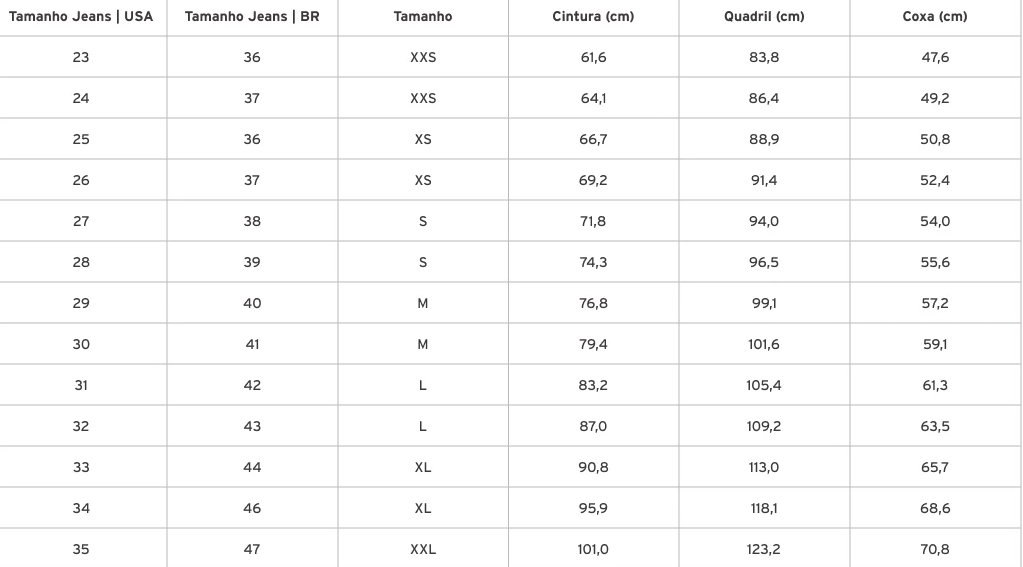The height and width of the screenshot is (567, 1023).
Task: Click BR size 47 cell
Action: pyautogui.click(x=252, y=549)
